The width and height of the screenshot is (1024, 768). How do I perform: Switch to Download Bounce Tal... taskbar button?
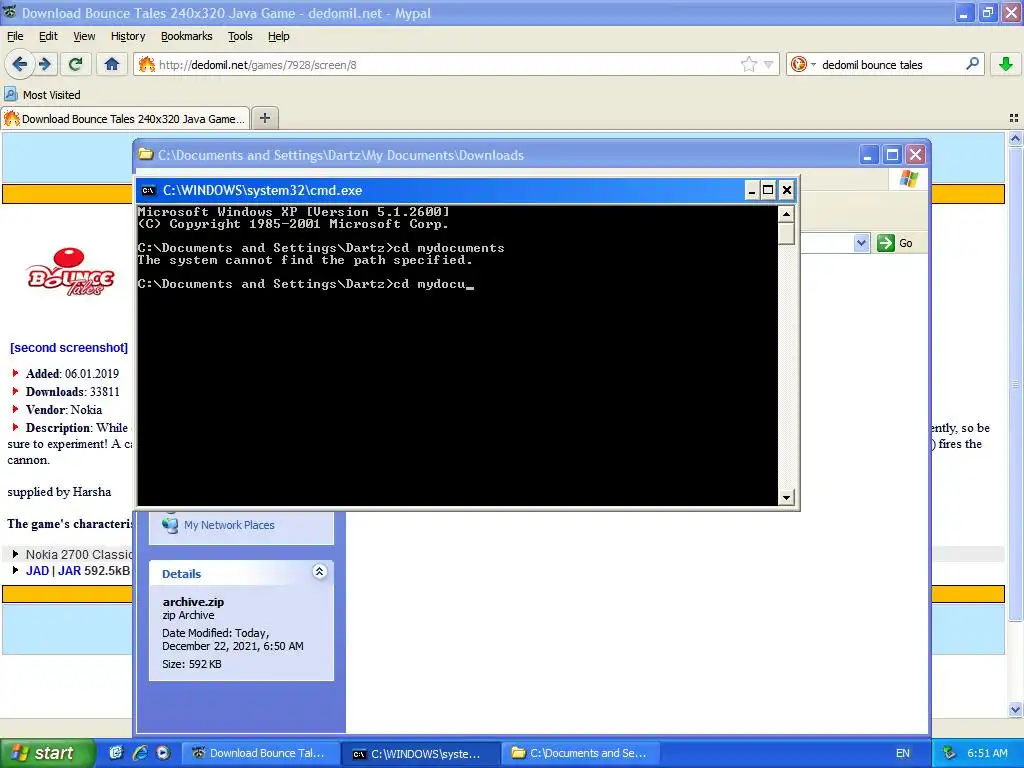(261, 753)
